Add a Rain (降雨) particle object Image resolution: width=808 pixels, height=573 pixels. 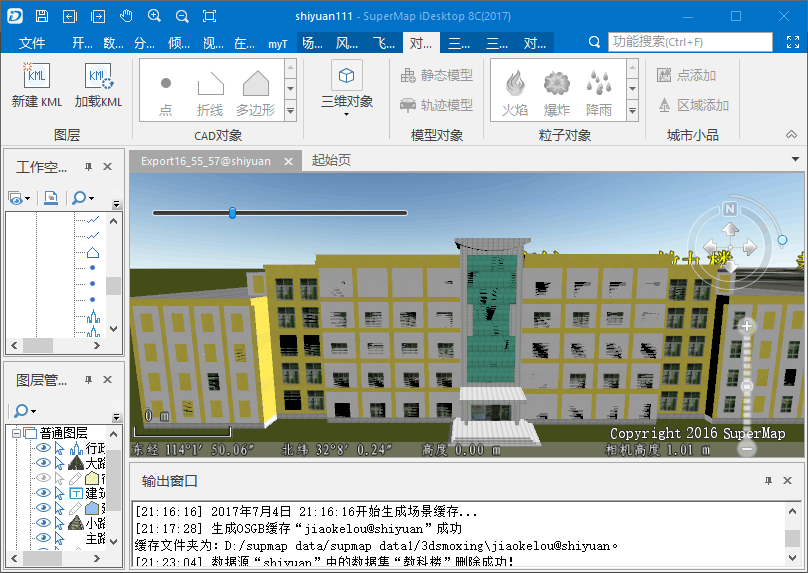point(599,91)
